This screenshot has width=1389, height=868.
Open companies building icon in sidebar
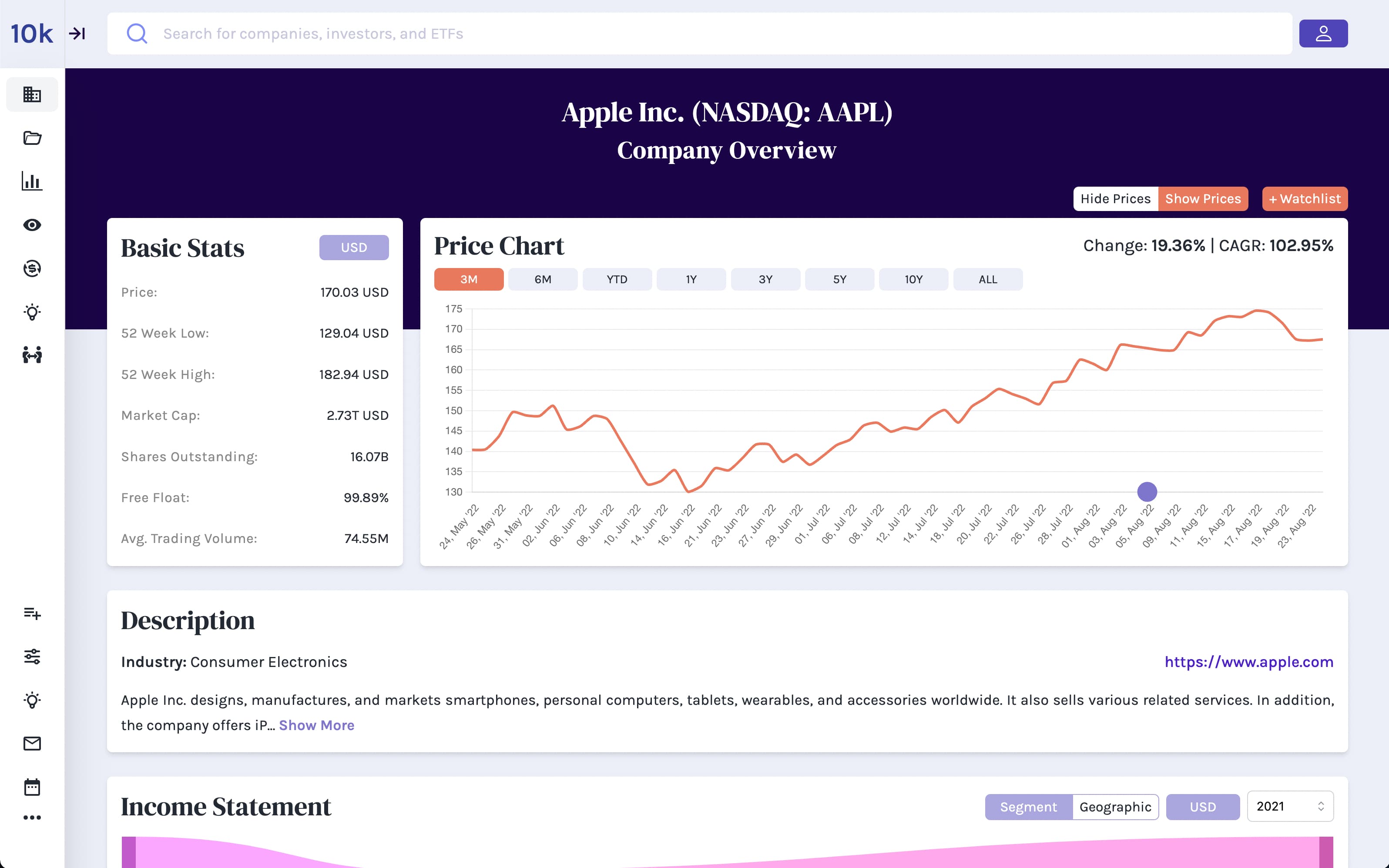point(32,94)
